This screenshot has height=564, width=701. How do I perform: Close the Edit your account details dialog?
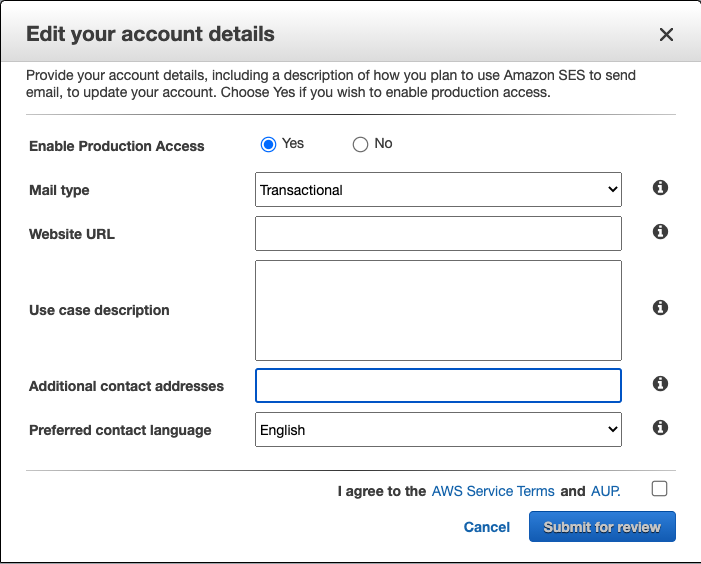666,35
